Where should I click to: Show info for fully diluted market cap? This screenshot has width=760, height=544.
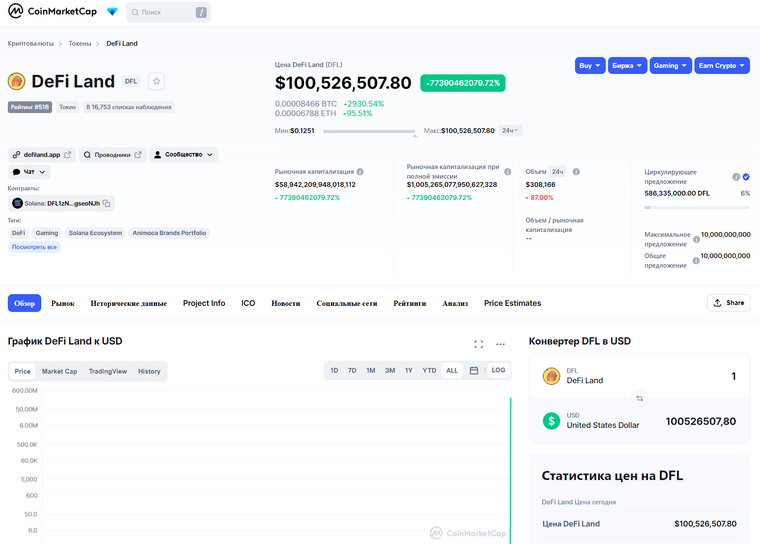[x=507, y=172]
